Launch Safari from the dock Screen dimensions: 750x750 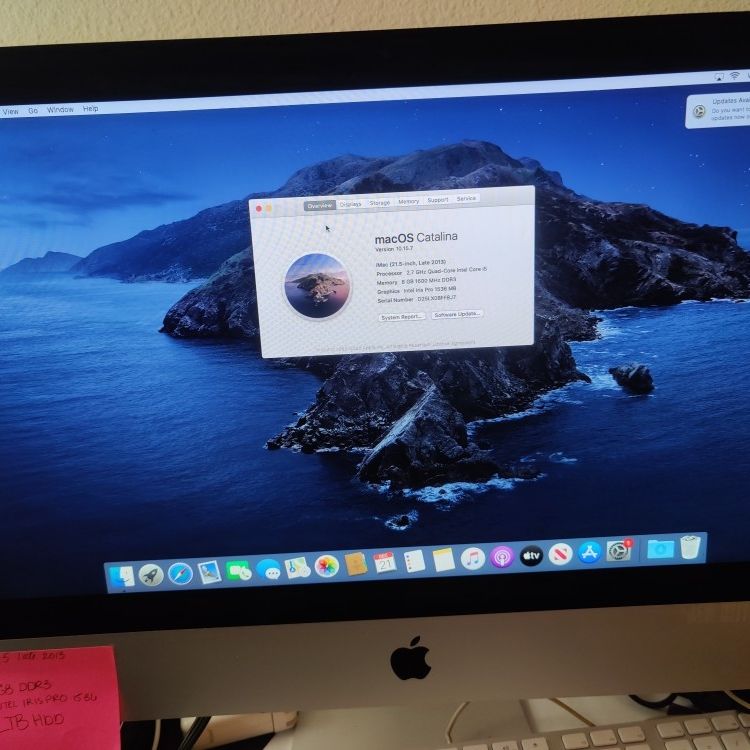[180, 573]
